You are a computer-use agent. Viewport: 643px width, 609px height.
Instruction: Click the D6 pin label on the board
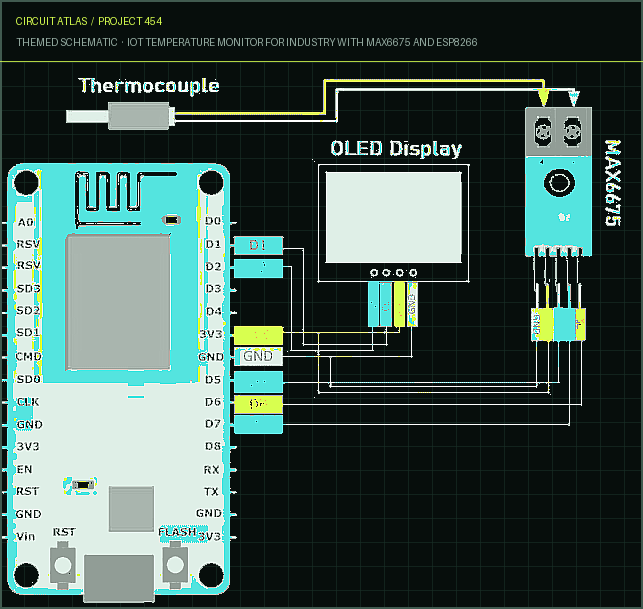(x=213, y=402)
